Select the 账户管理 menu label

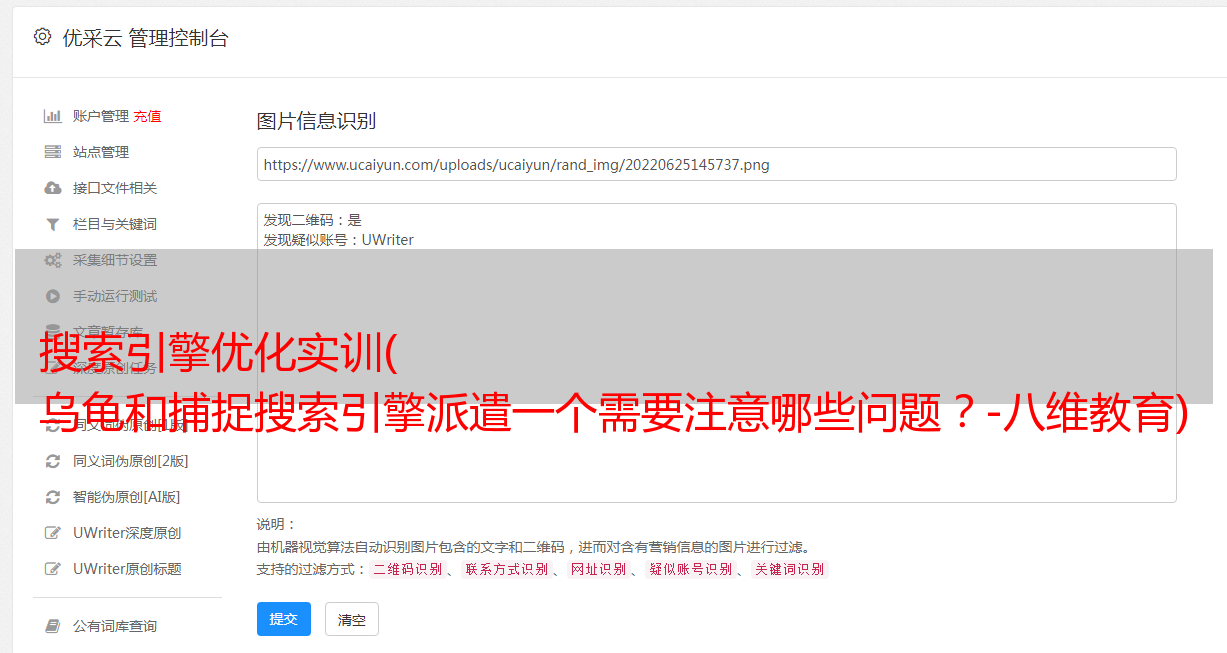[x=101, y=116]
